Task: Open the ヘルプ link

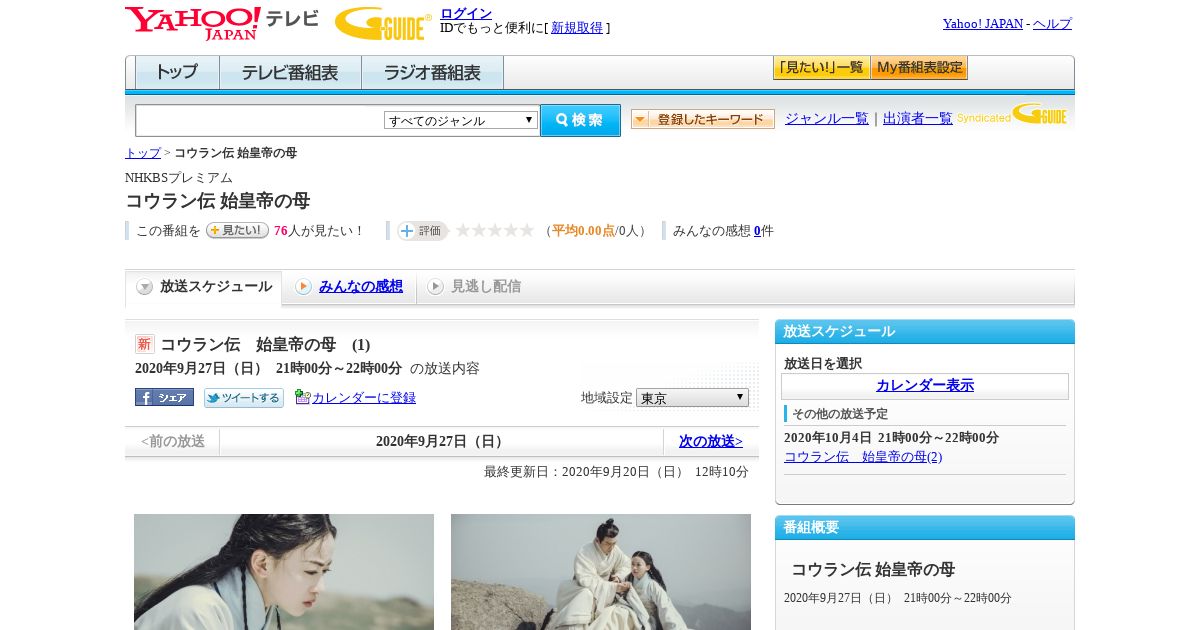Action: tap(1052, 24)
